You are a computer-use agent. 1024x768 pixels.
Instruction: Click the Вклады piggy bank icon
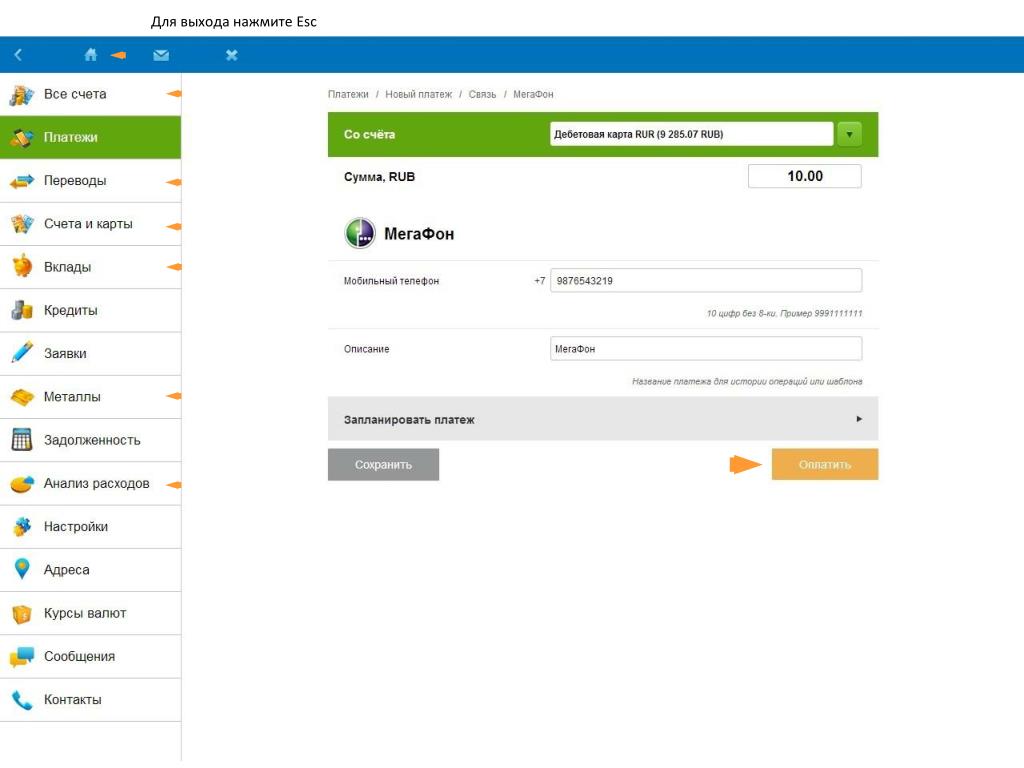22,267
